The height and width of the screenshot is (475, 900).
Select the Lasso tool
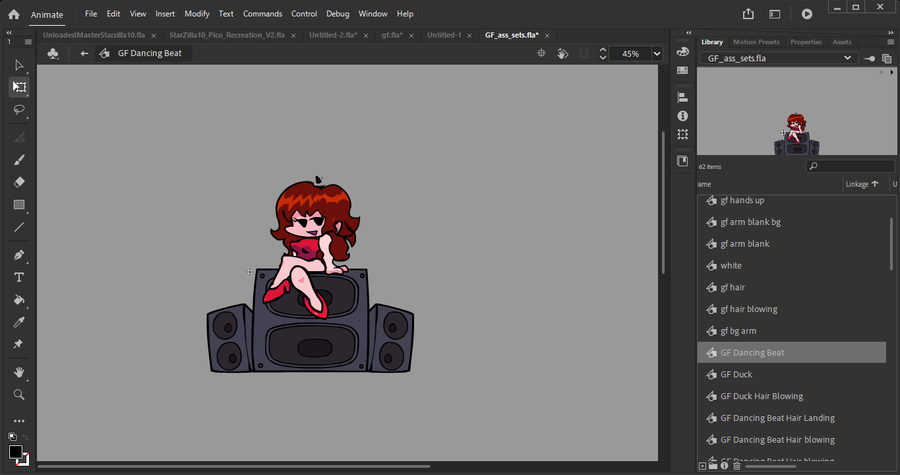point(19,110)
